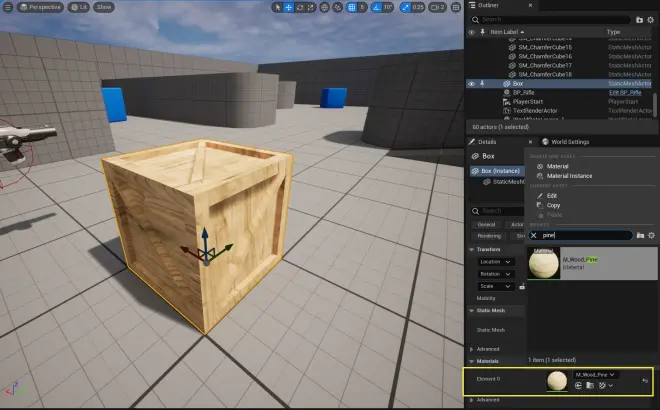Open the viewport layout grid icon
This screenshot has height=410, width=660.
tap(456, 7)
